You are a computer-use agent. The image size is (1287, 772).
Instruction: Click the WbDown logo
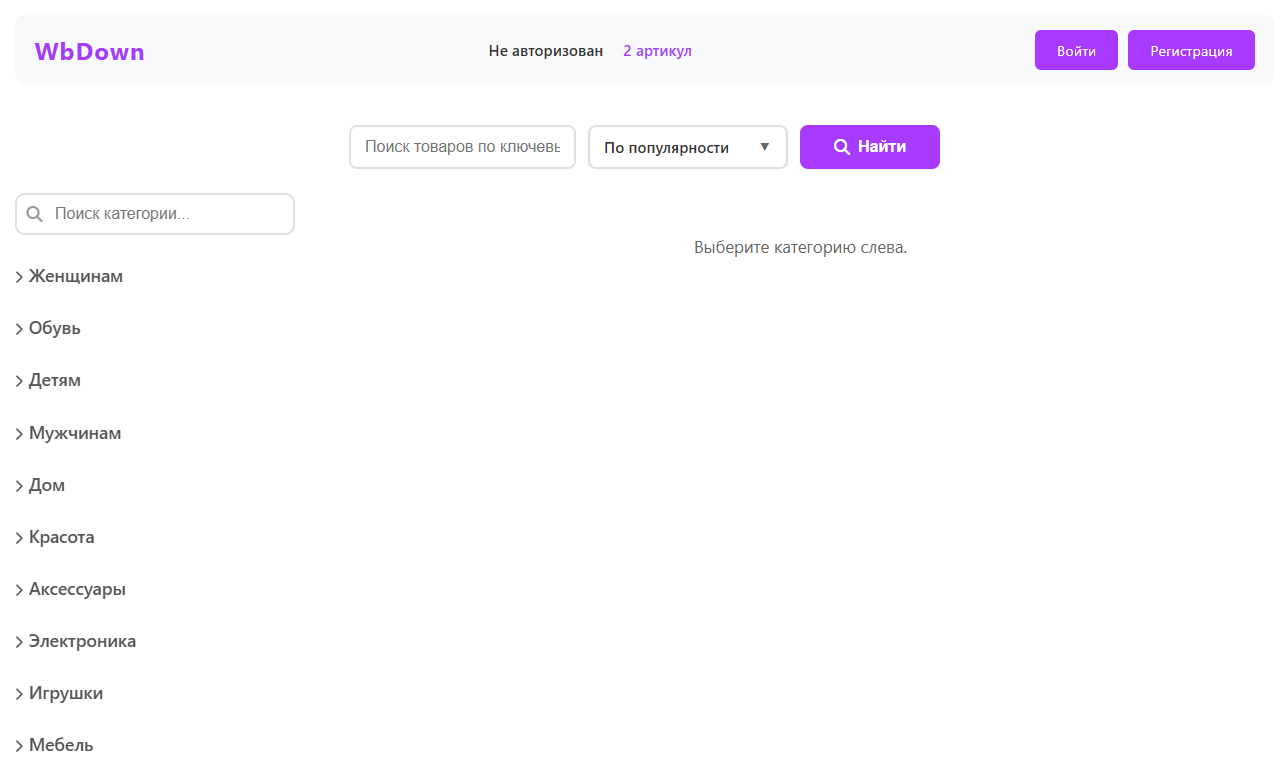click(89, 52)
